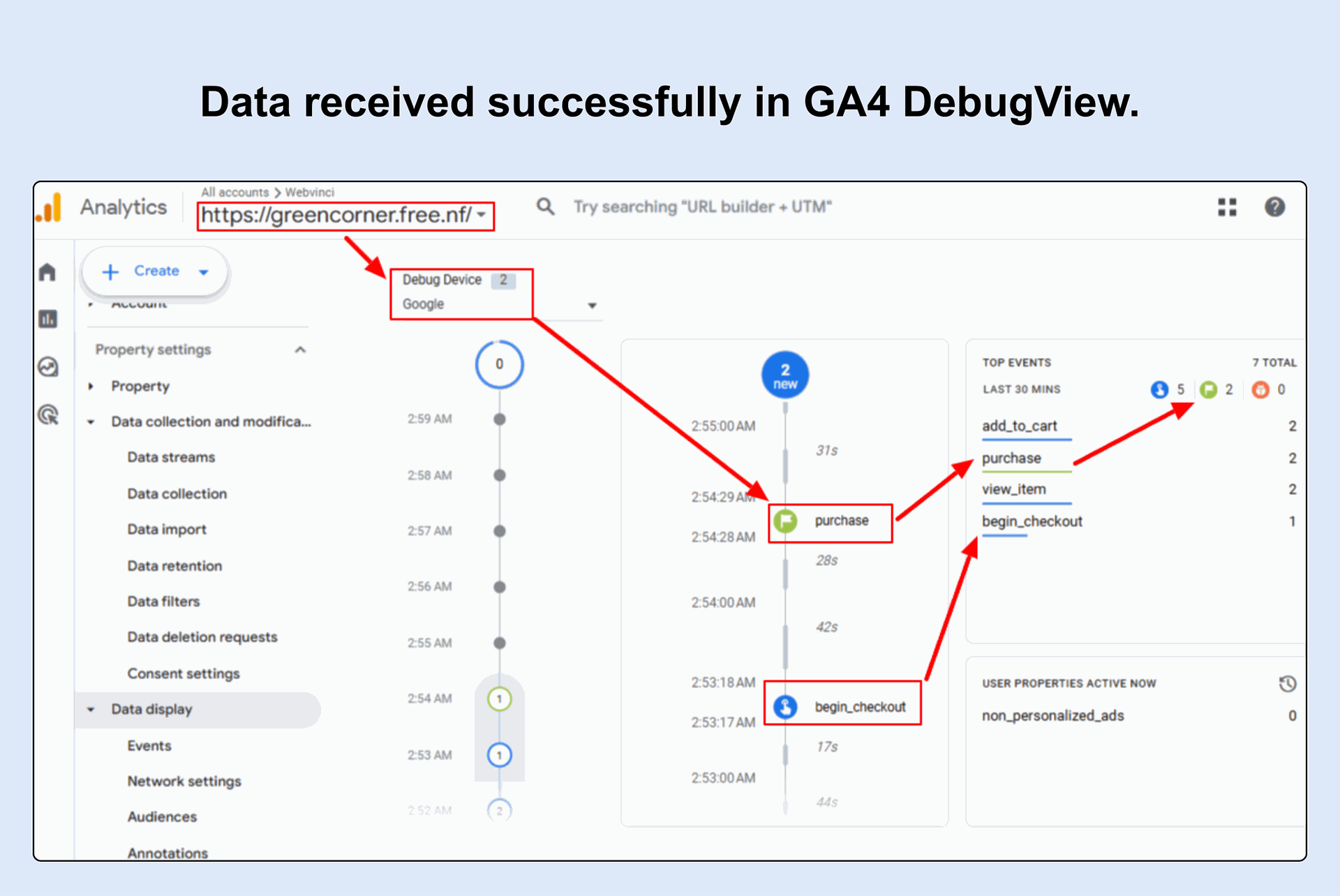Open the Advertising target icon
This screenshot has height=896, width=1340.
point(47,415)
